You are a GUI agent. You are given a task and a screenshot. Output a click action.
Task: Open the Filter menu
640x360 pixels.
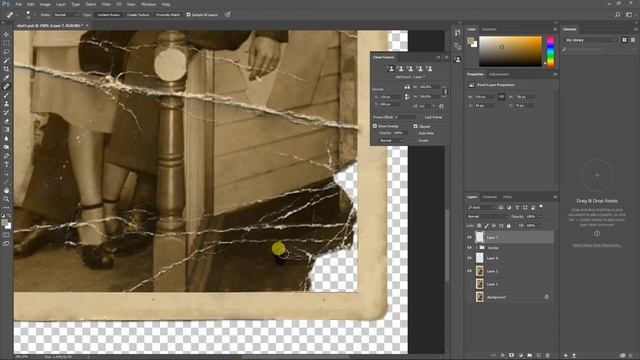(x=106, y=4)
